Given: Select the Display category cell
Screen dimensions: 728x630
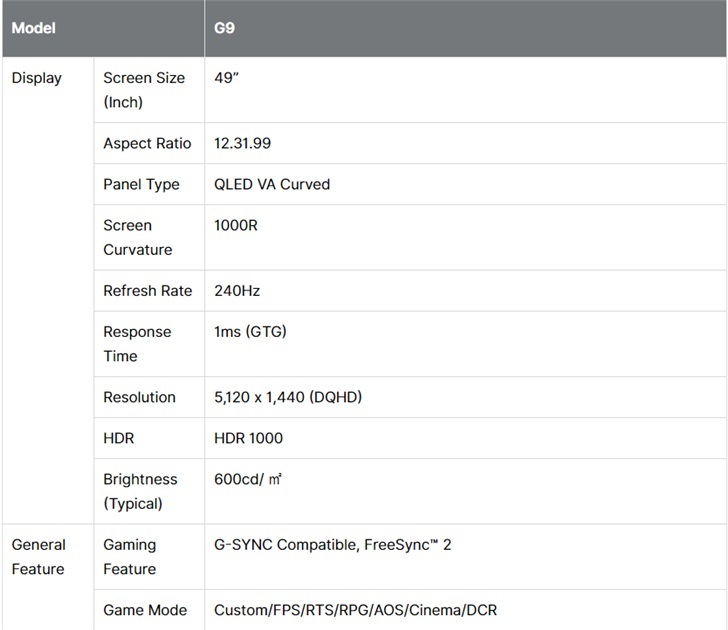Looking at the screenshot, I should (36, 78).
